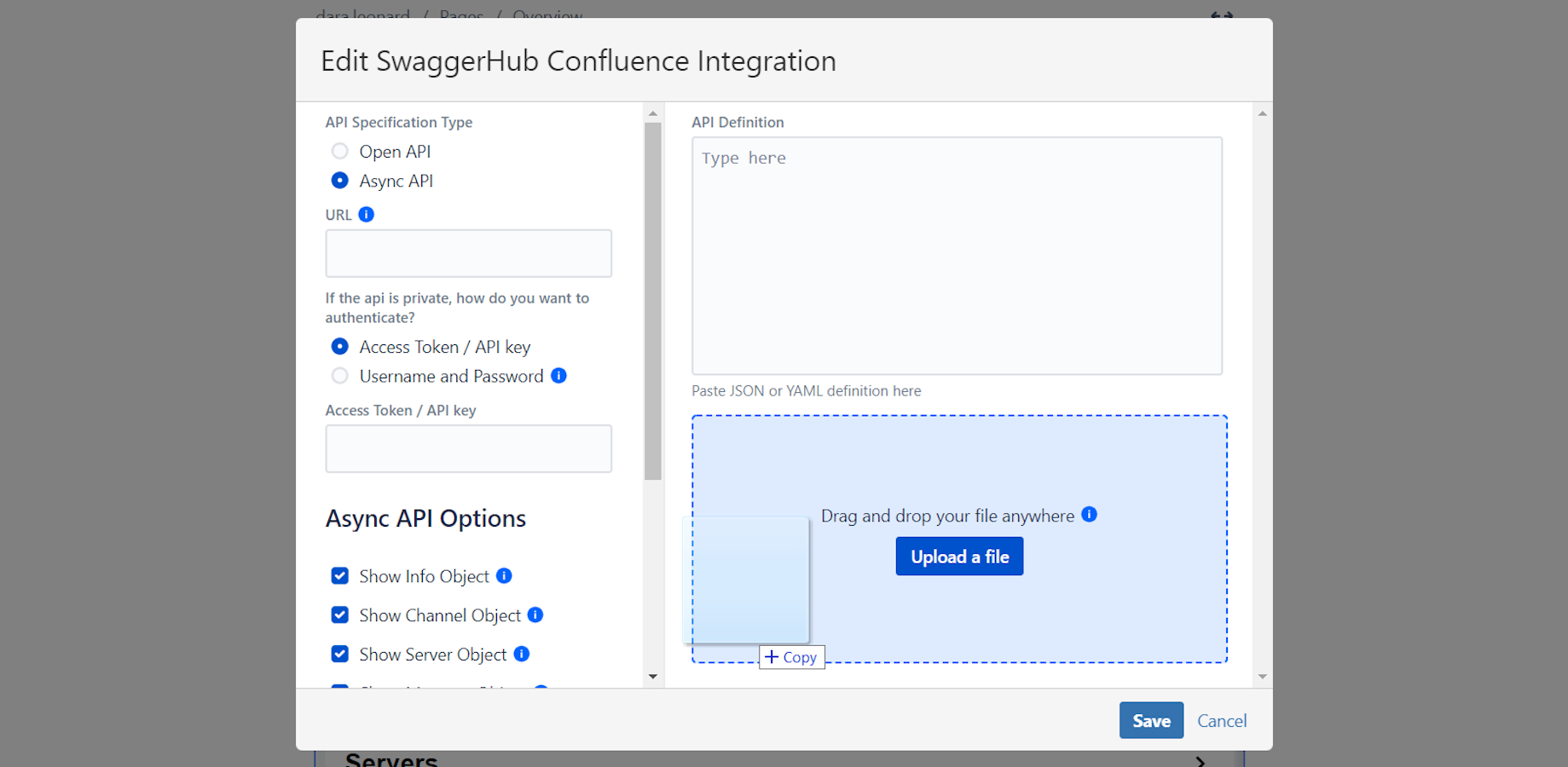Click the Upload a file button
The width and height of the screenshot is (1568, 767).
click(x=959, y=557)
